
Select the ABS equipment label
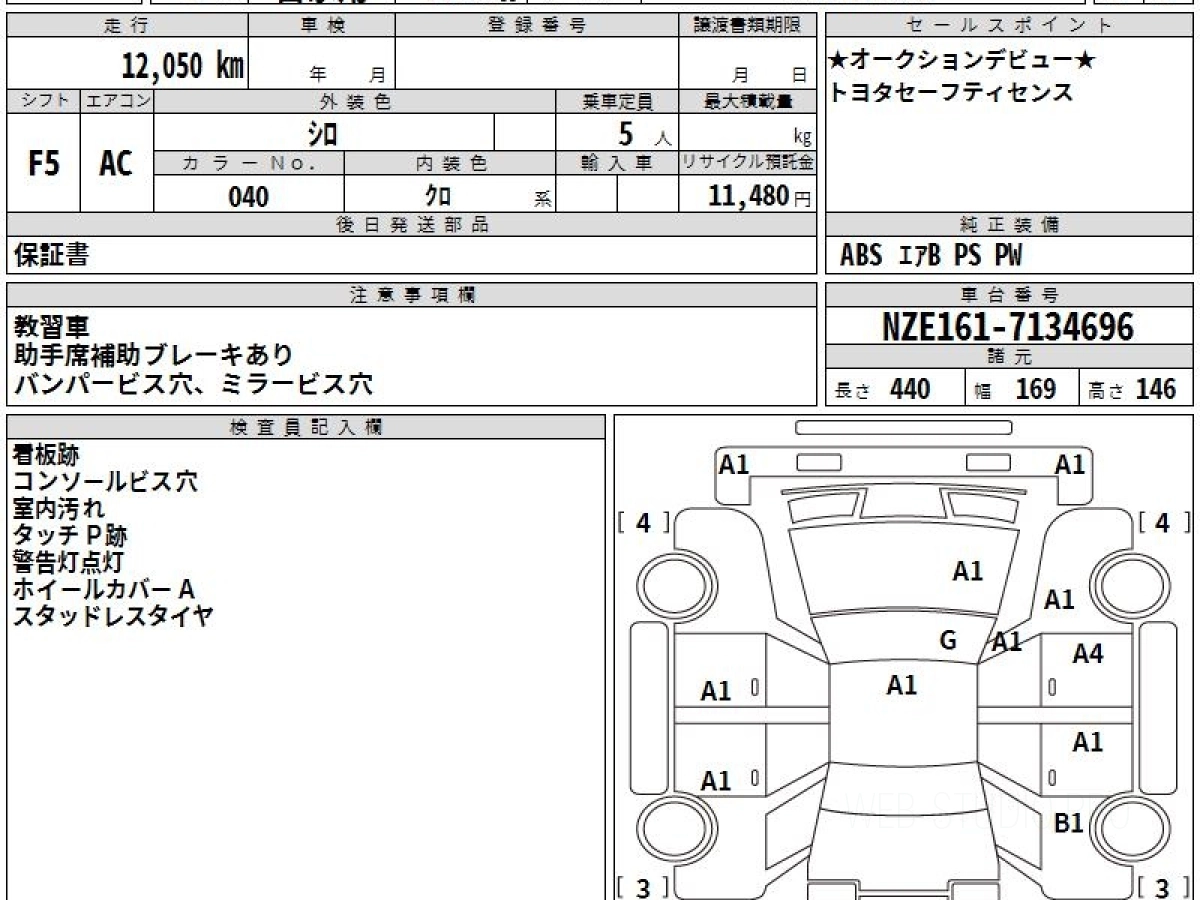coord(861,256)
